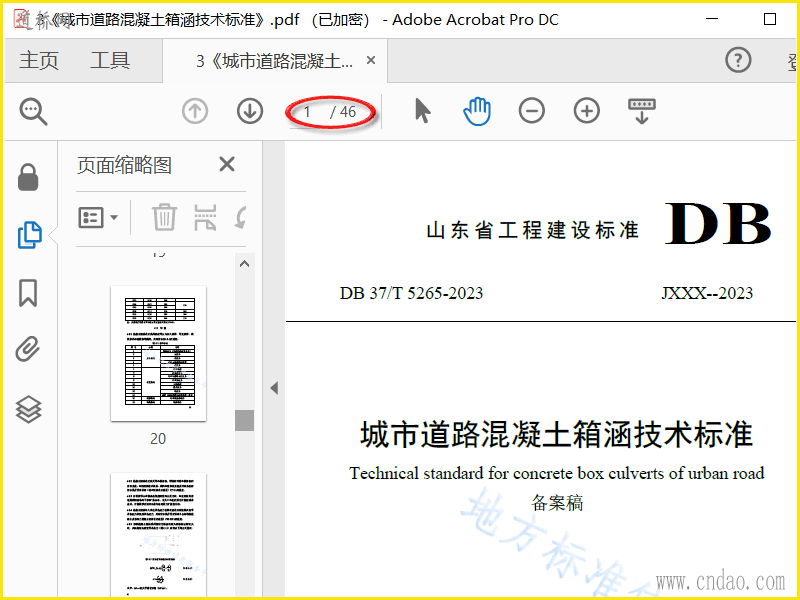Click the rotate pages icon
The width and height of the screenshot is (800, 600).
pos(241,217)
